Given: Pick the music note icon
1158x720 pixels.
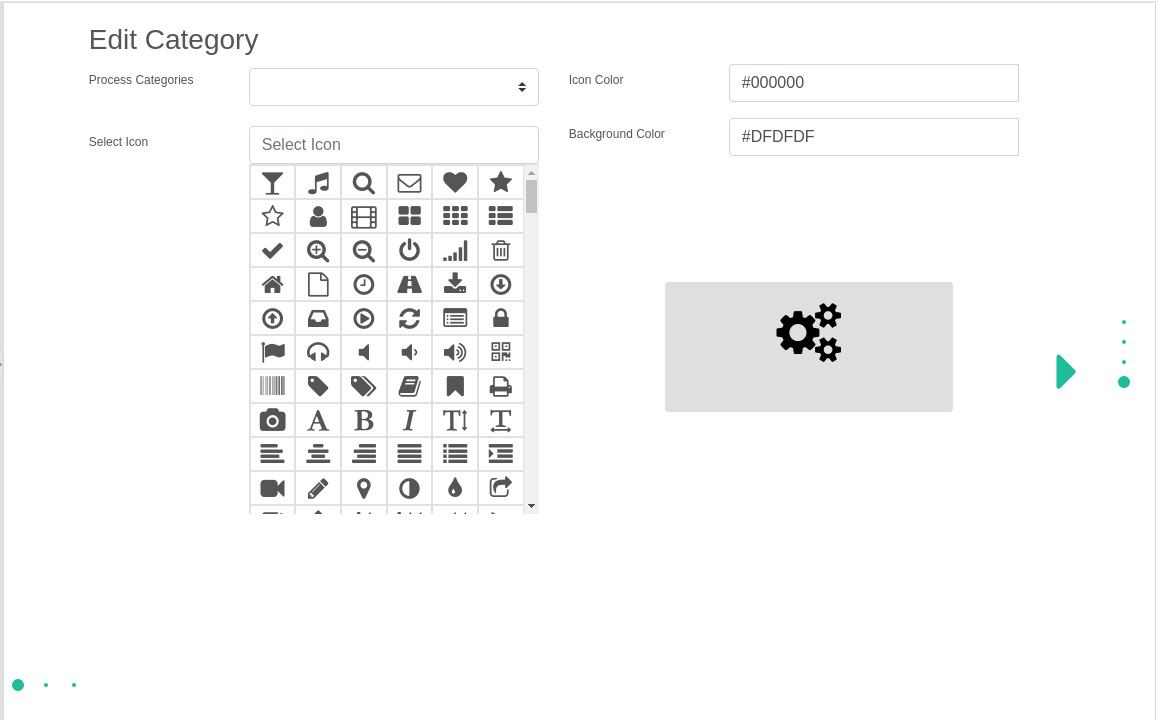Looking at the screenshot, I should (x=318, y=182).
